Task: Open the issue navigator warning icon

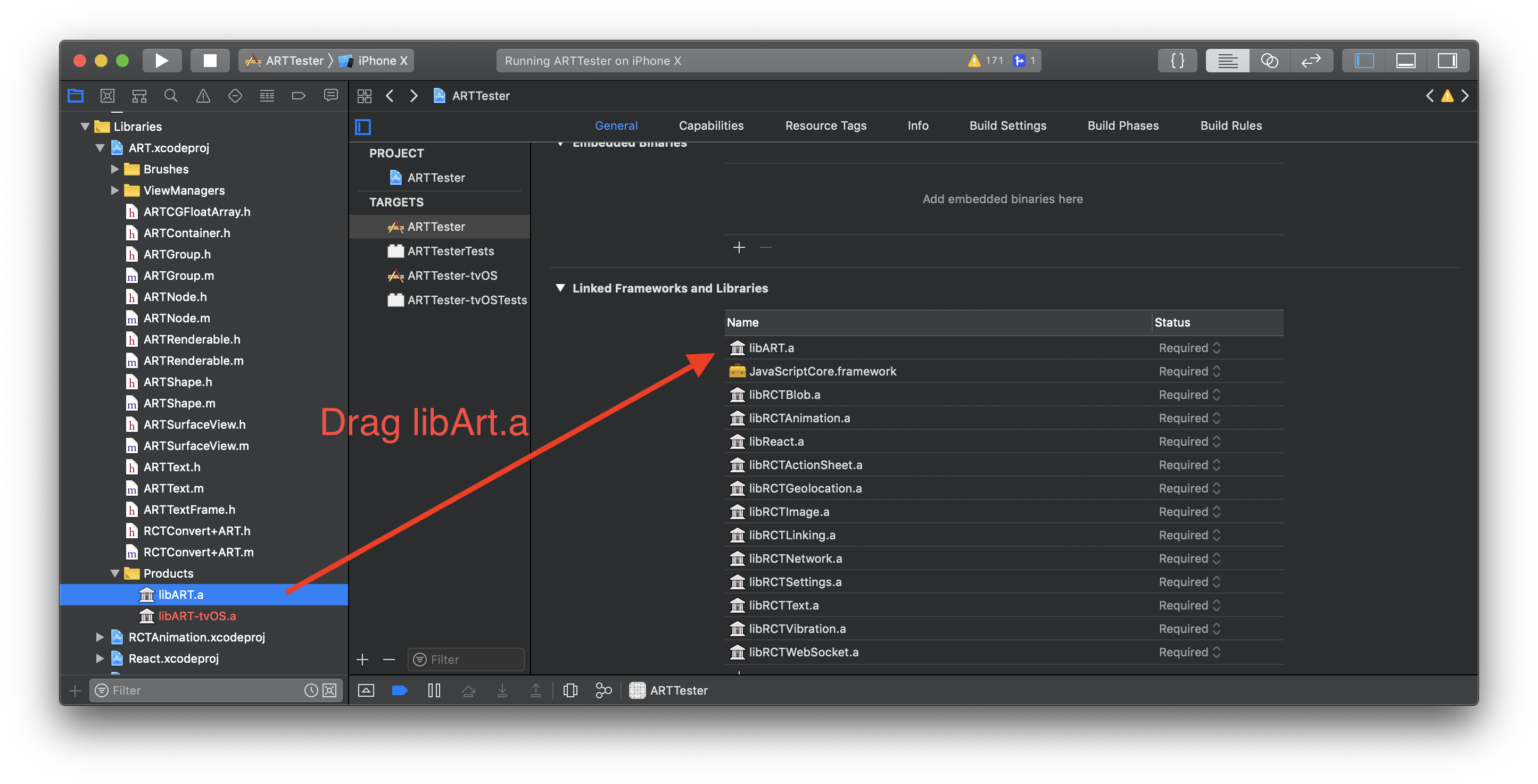Action: tap(203, 95)
